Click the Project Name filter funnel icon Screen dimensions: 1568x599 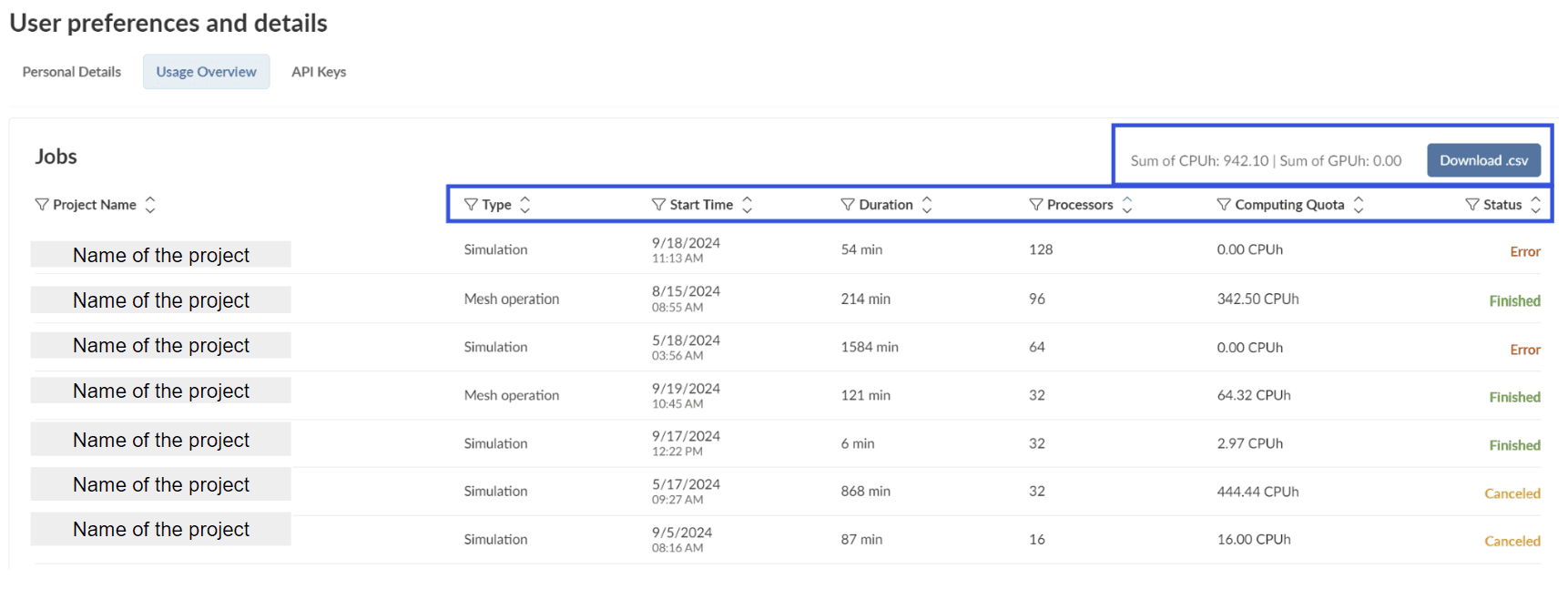coord(41,205)
